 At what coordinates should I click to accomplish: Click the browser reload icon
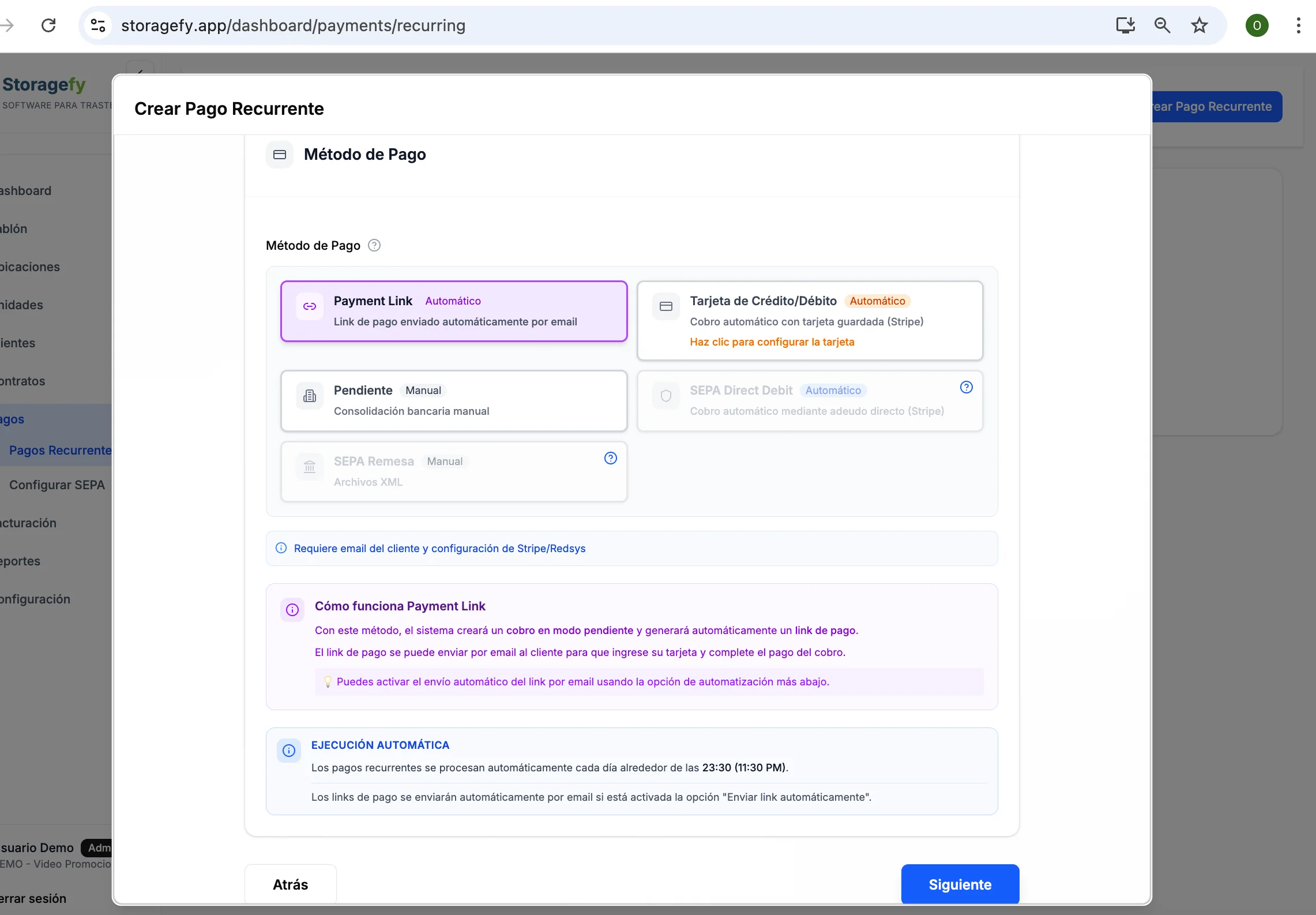pos(49,25)
